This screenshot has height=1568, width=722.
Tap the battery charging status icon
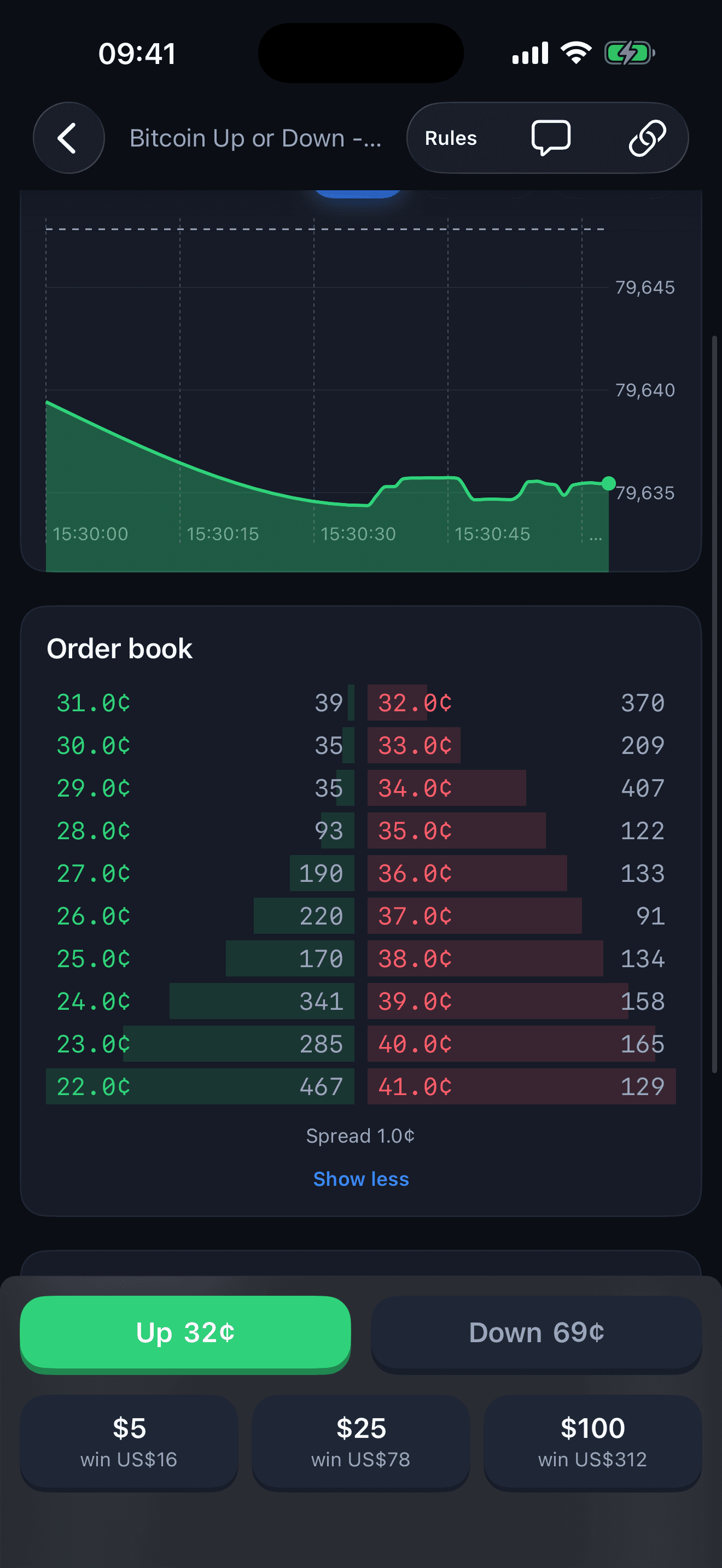point(630,53)
